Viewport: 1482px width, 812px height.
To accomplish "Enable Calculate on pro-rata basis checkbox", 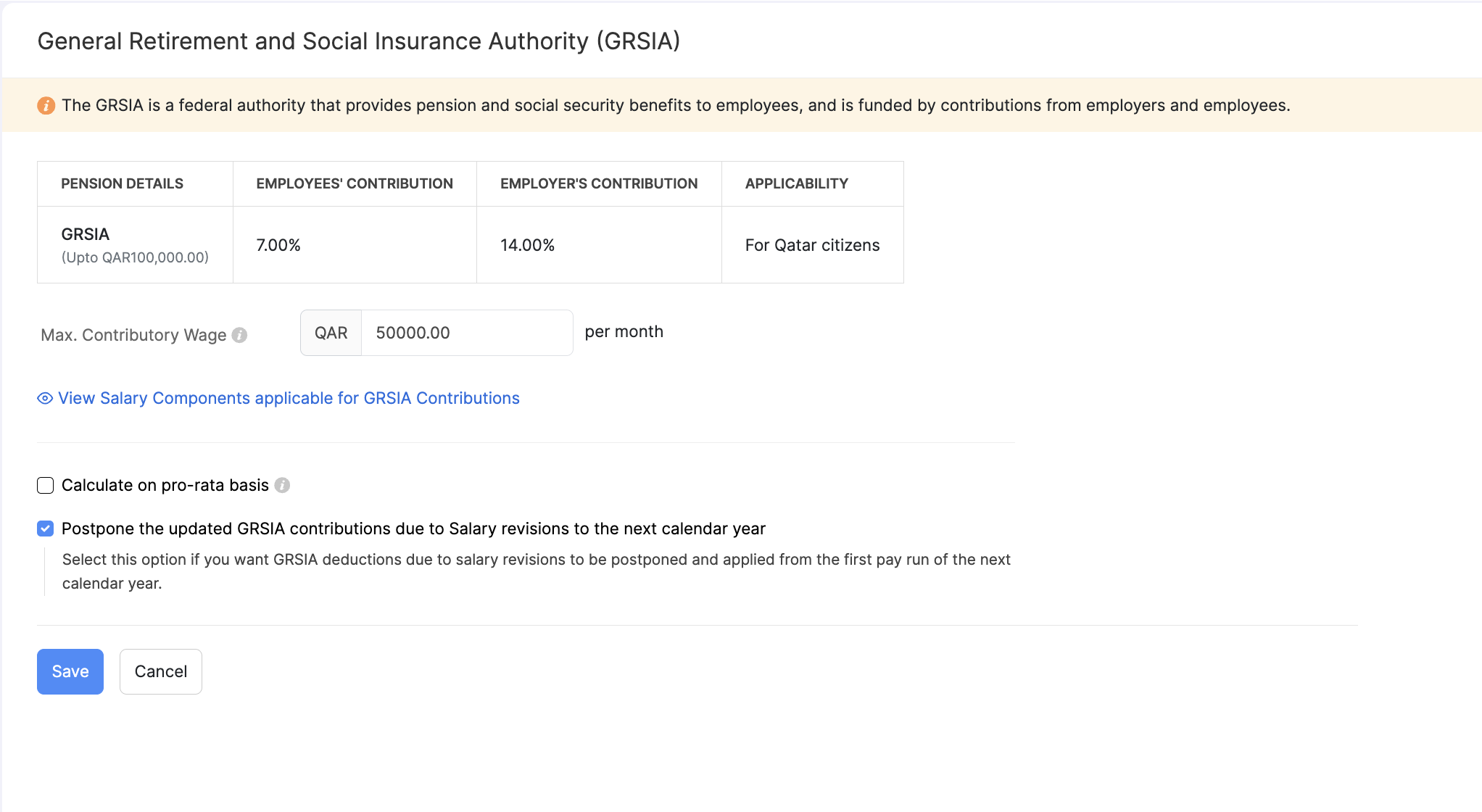I will [46, 485].
